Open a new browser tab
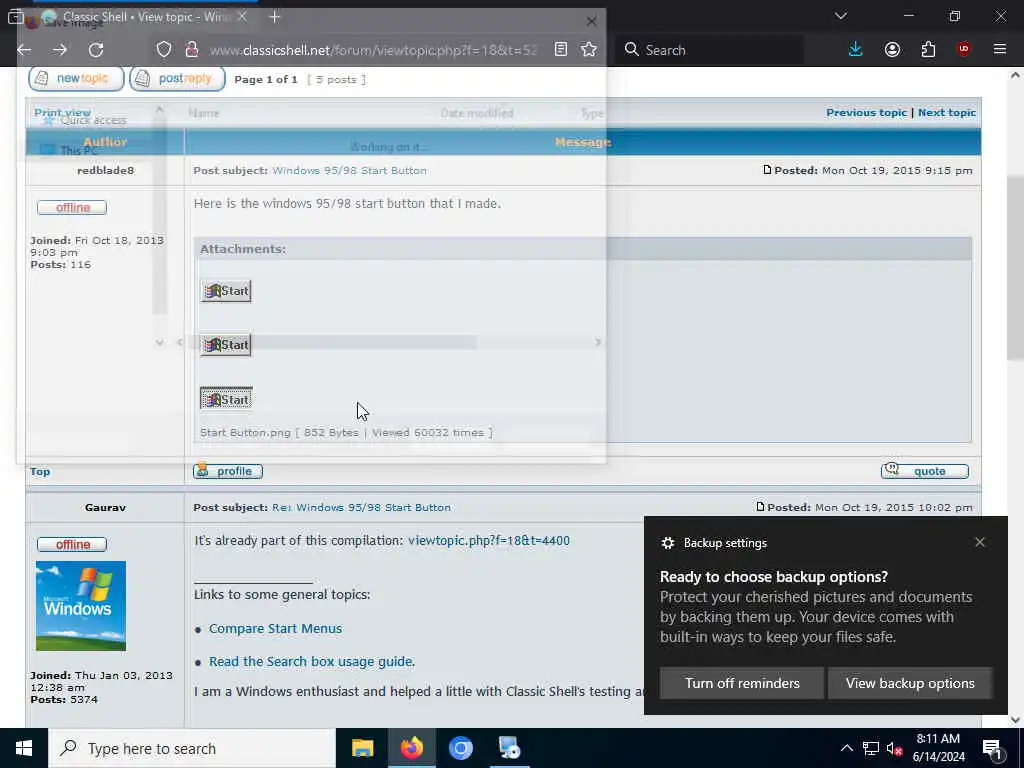This screenshot has height=768, width=1024. (x=275, y=17)
